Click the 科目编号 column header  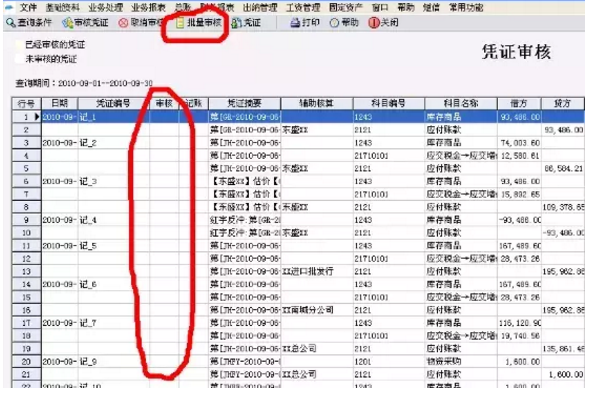tap(388, 103)
